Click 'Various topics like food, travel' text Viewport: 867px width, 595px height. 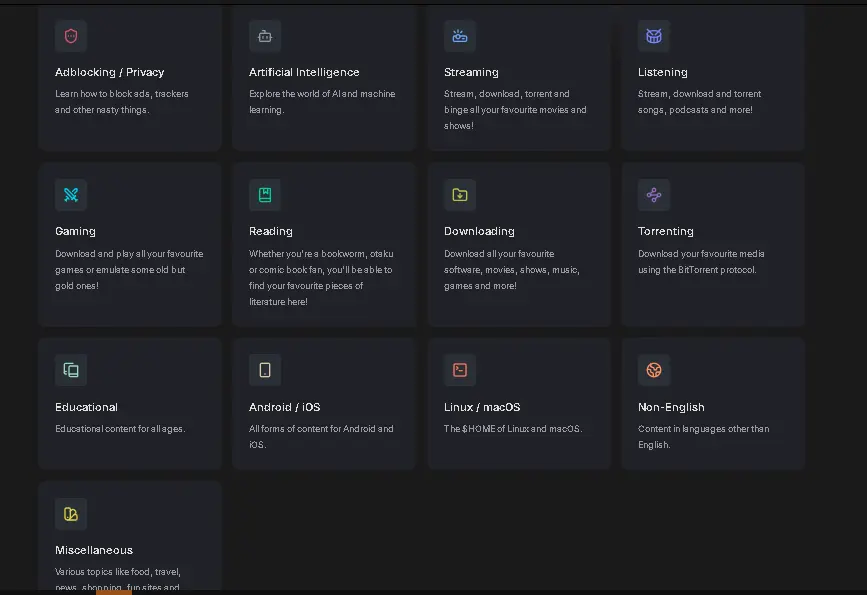(118, 572)
